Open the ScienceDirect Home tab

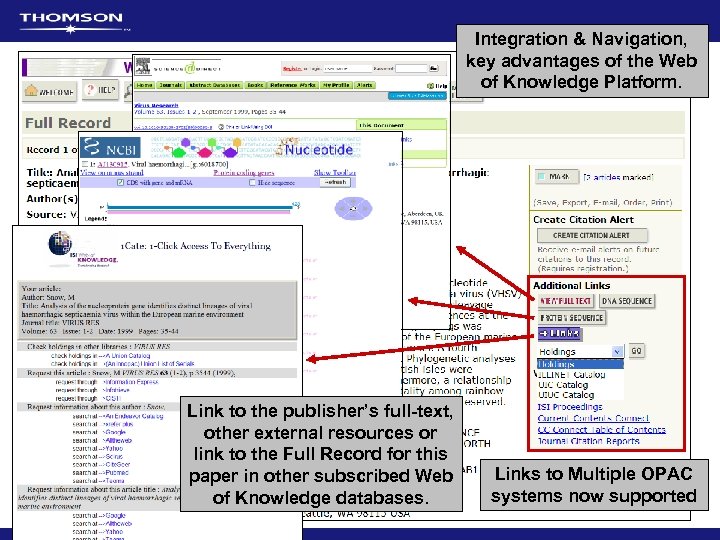[144, 85]
